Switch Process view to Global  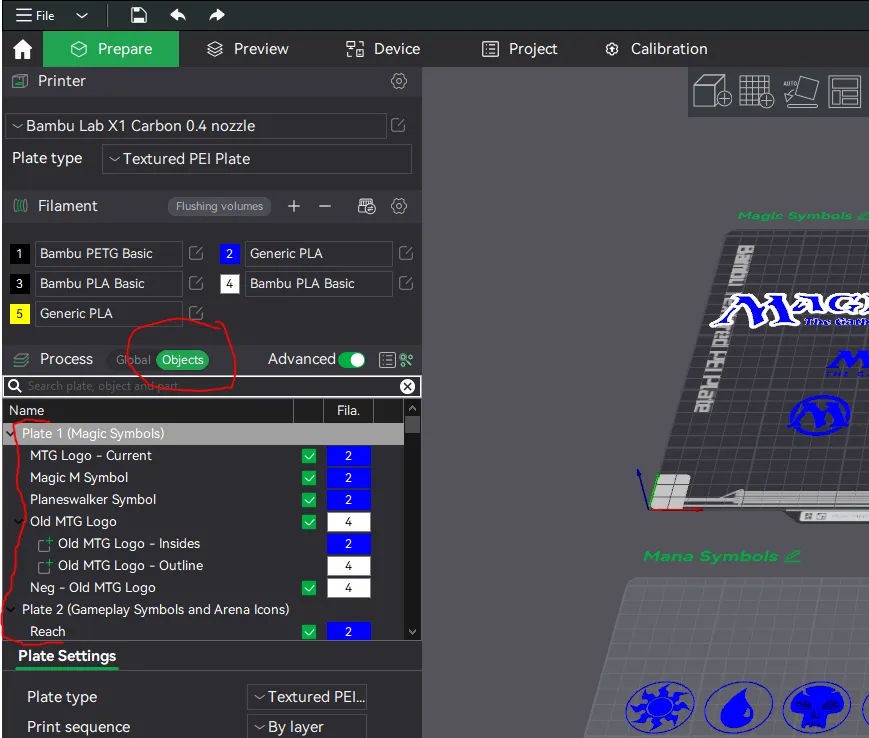click(133, 360)
